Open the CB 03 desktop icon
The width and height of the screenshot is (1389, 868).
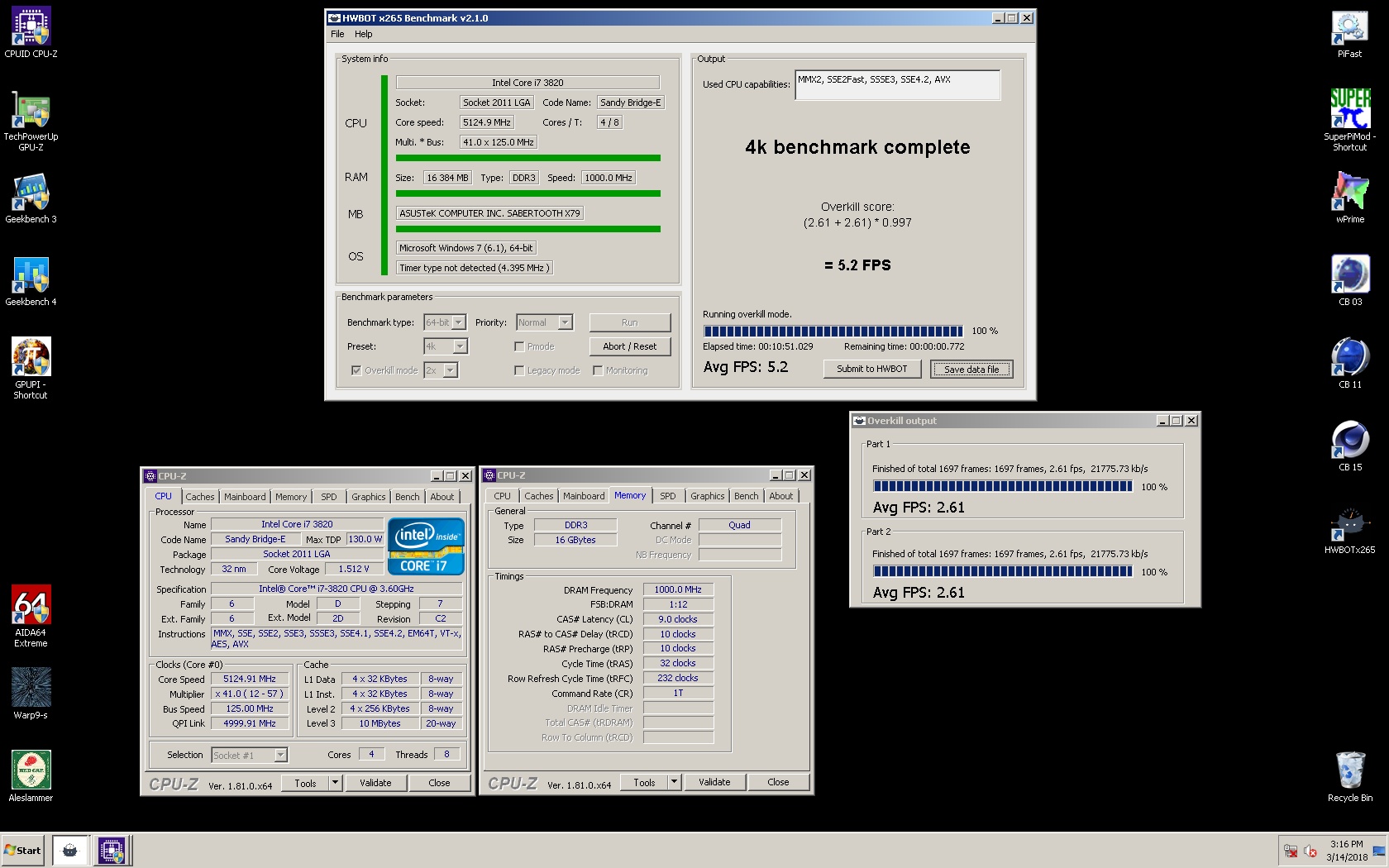[x=1350, y=281]
